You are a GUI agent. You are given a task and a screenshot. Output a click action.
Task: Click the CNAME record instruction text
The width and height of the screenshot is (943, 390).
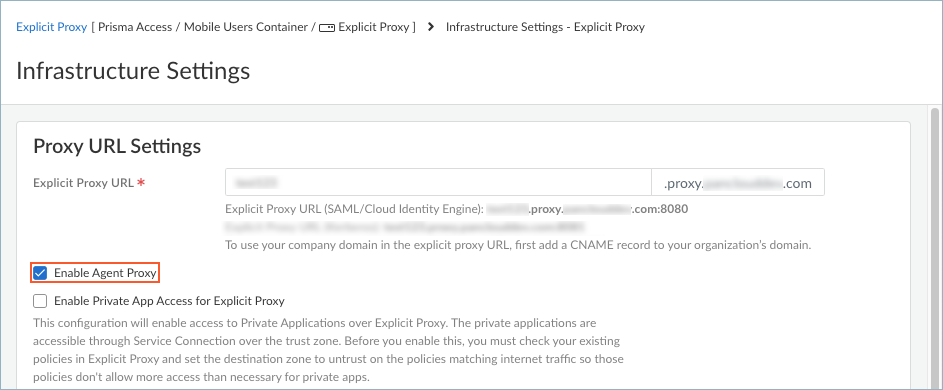click(518, 245)
